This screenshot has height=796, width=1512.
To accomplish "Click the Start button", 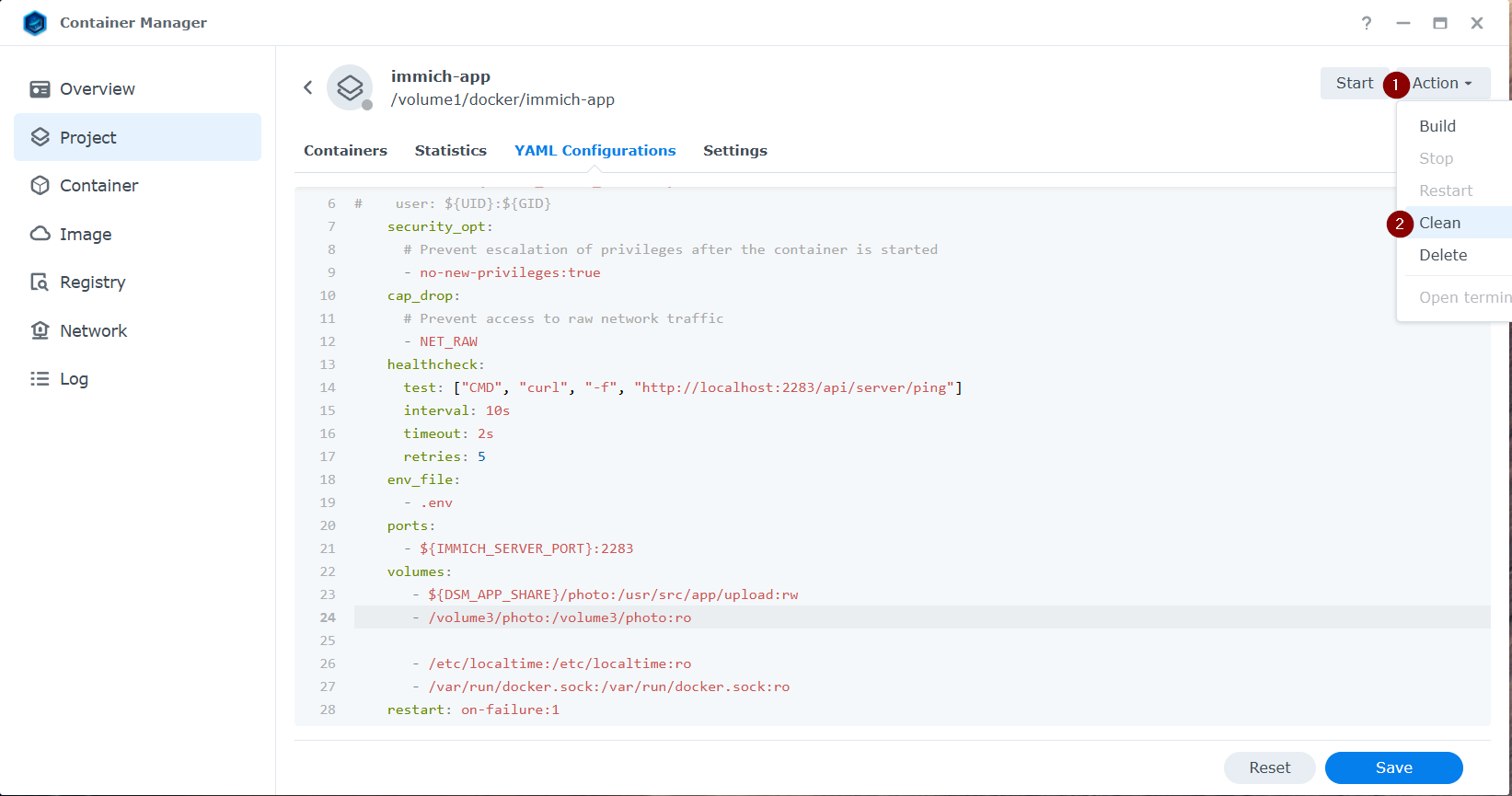I will tap(1355, 83).
